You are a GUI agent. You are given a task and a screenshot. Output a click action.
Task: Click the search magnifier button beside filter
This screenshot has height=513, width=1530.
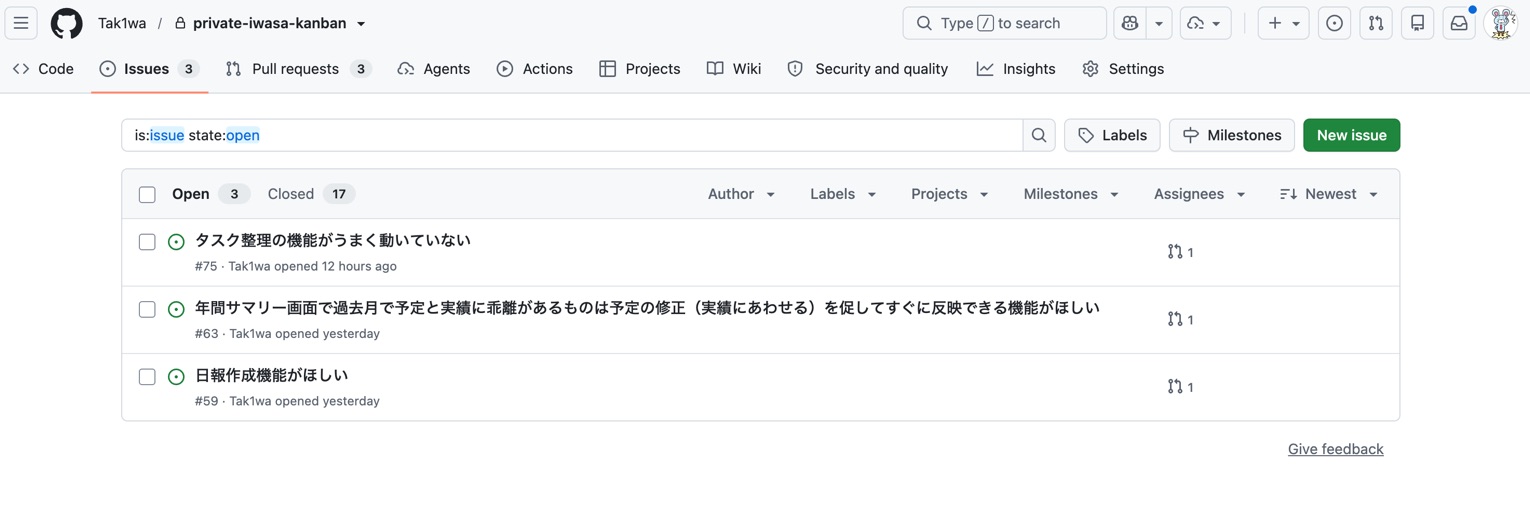coord(1039,135)
